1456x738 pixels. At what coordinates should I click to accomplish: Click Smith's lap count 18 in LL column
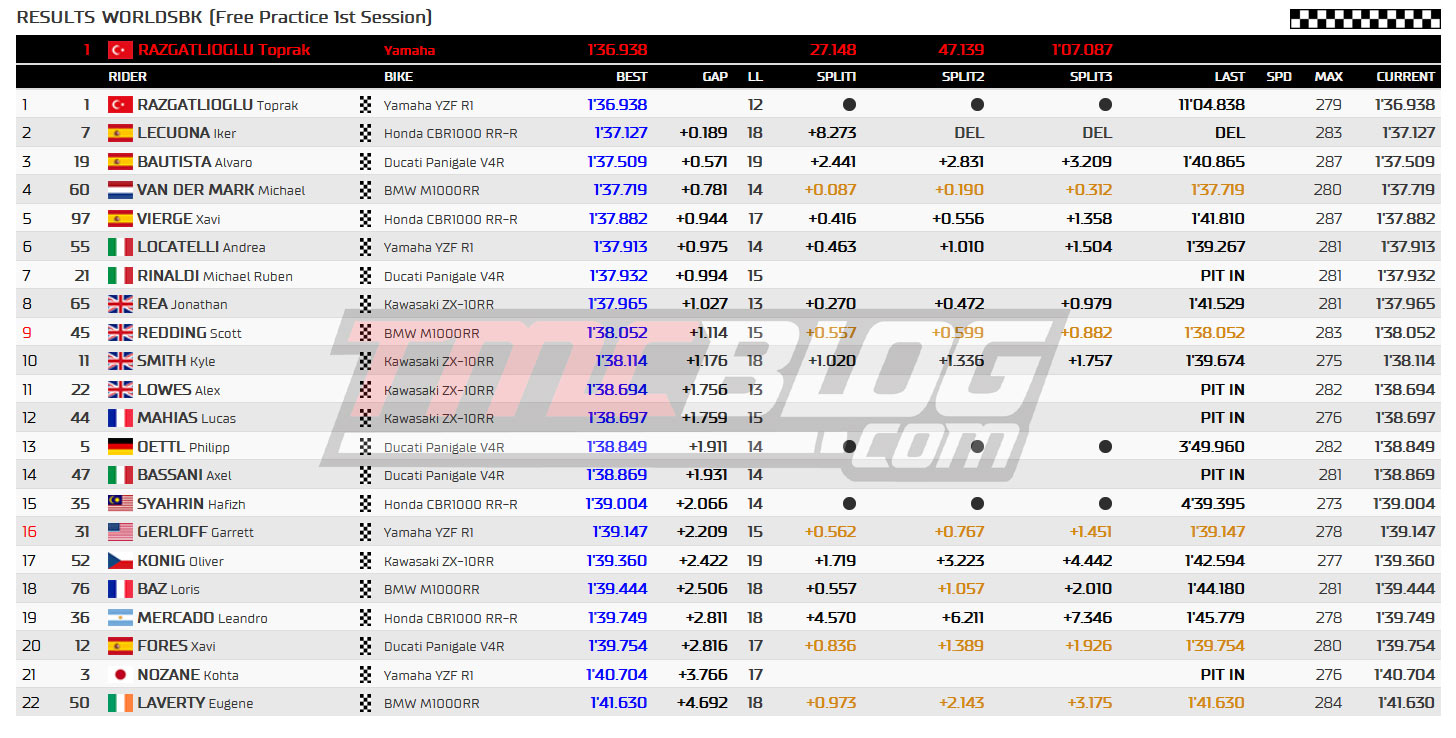pos(755,361)
